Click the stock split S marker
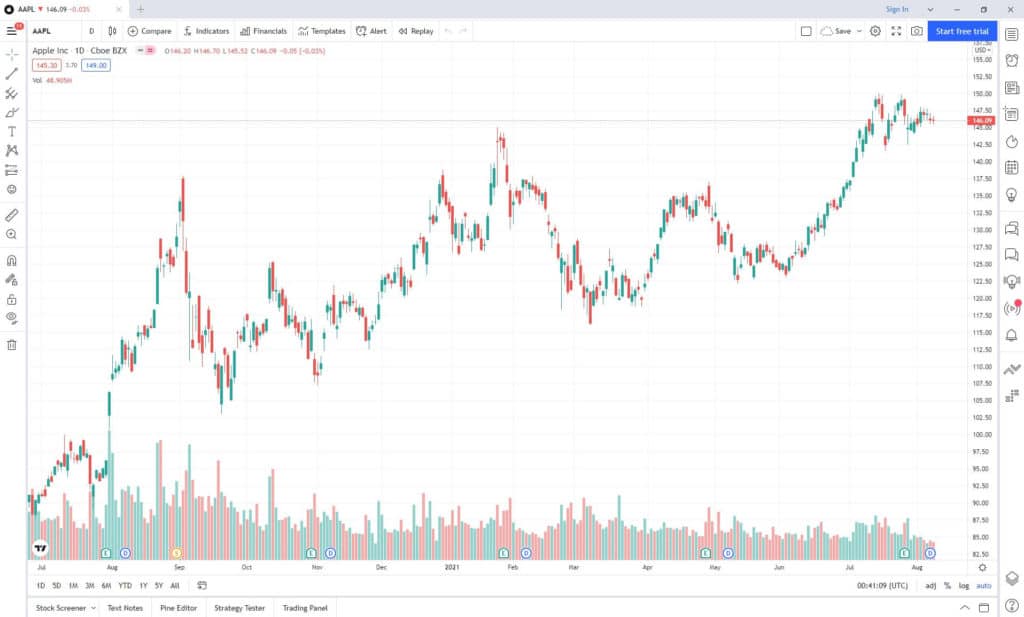 click(176, 553)
